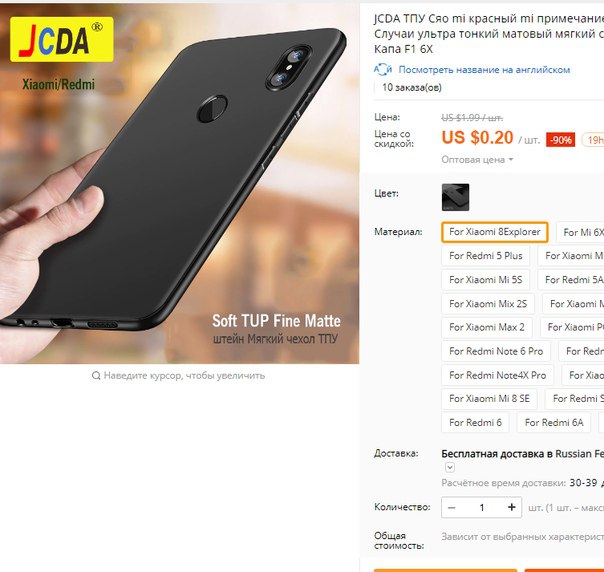Open the main product image of the phone case

pos(180,184)
